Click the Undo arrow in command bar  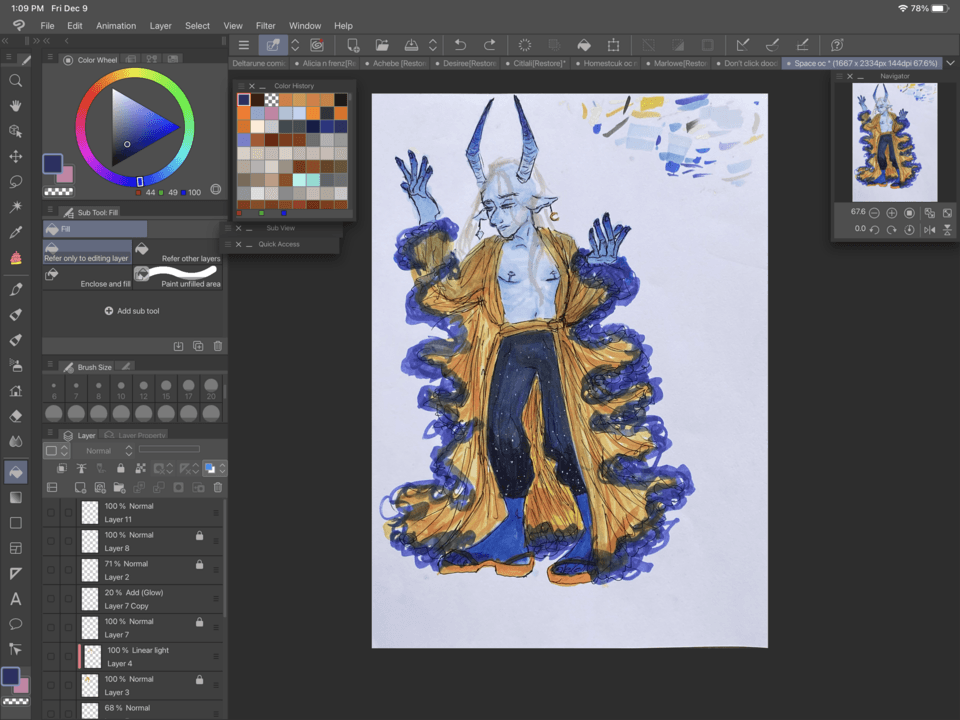(x=460, y=45)
